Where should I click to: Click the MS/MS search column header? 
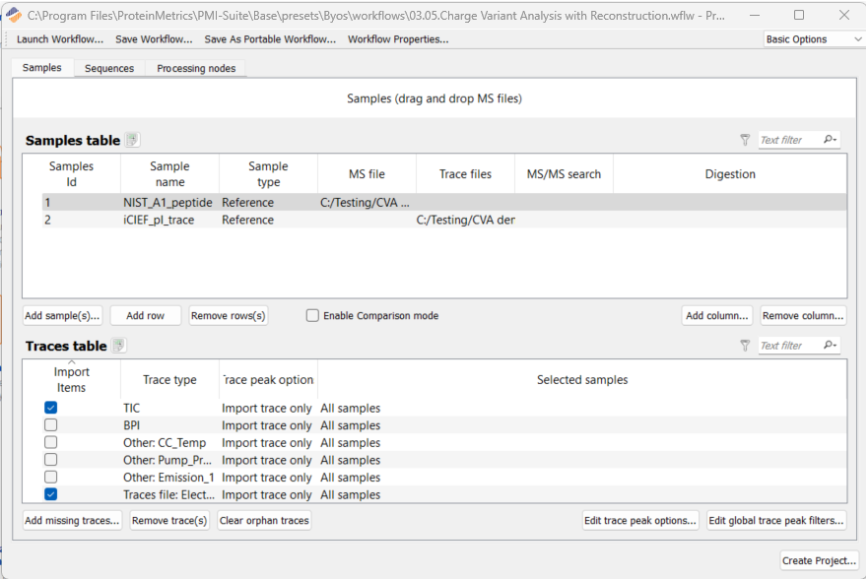(x=563, y=173)
